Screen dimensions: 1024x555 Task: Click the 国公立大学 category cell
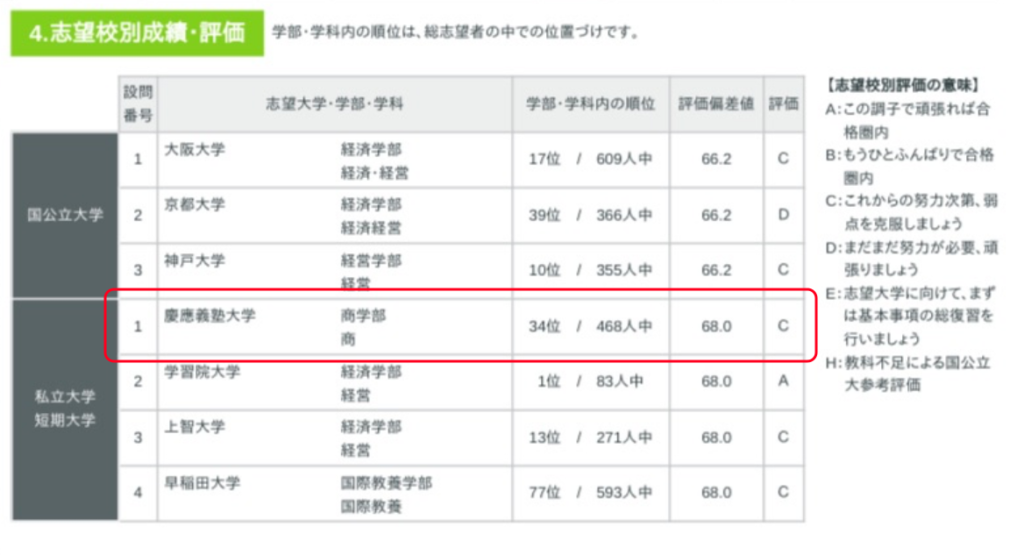click(x=65, y=215)
